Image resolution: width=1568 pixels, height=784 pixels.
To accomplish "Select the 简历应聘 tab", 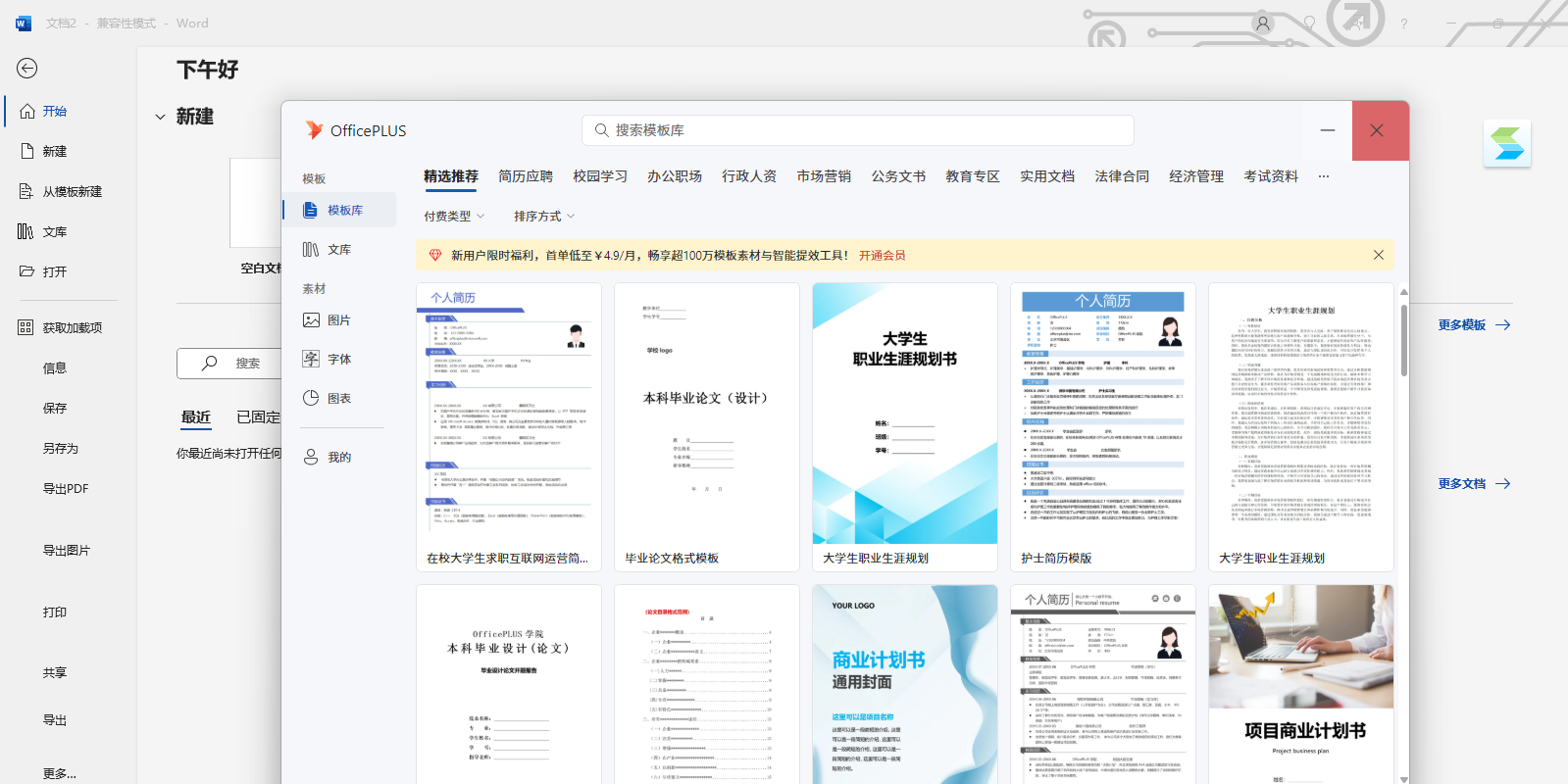I will (526, 176).
